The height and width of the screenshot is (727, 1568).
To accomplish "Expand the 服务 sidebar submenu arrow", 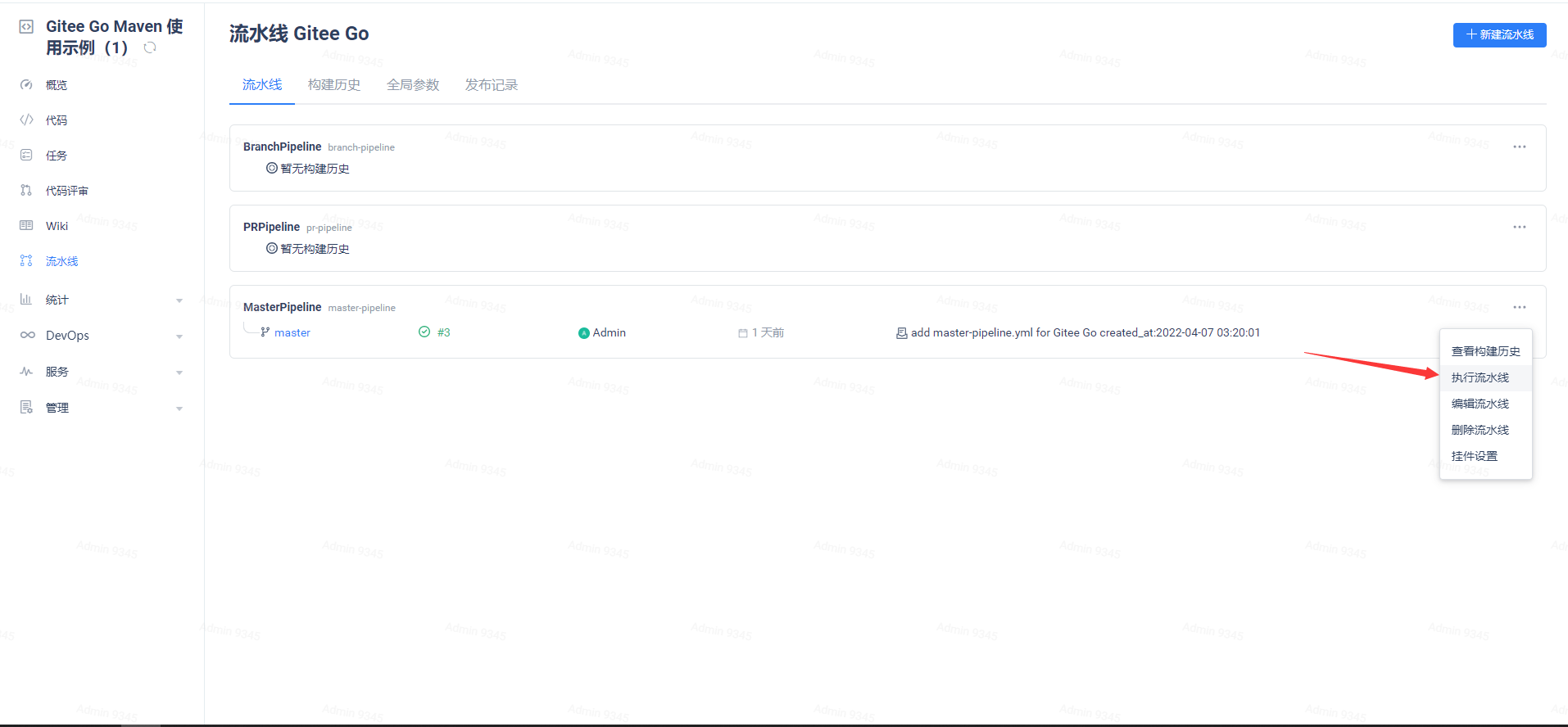I will (x=179, y=373).
